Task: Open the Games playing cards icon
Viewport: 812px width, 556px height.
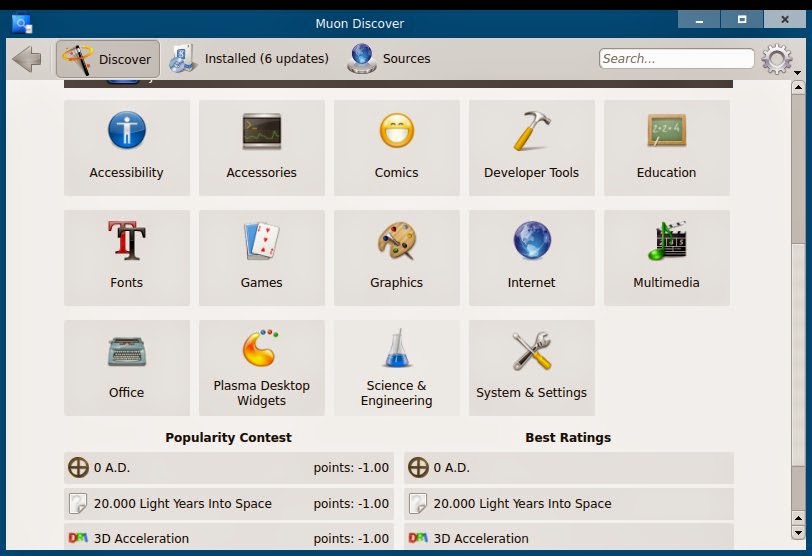Action: tap(262, 240)
